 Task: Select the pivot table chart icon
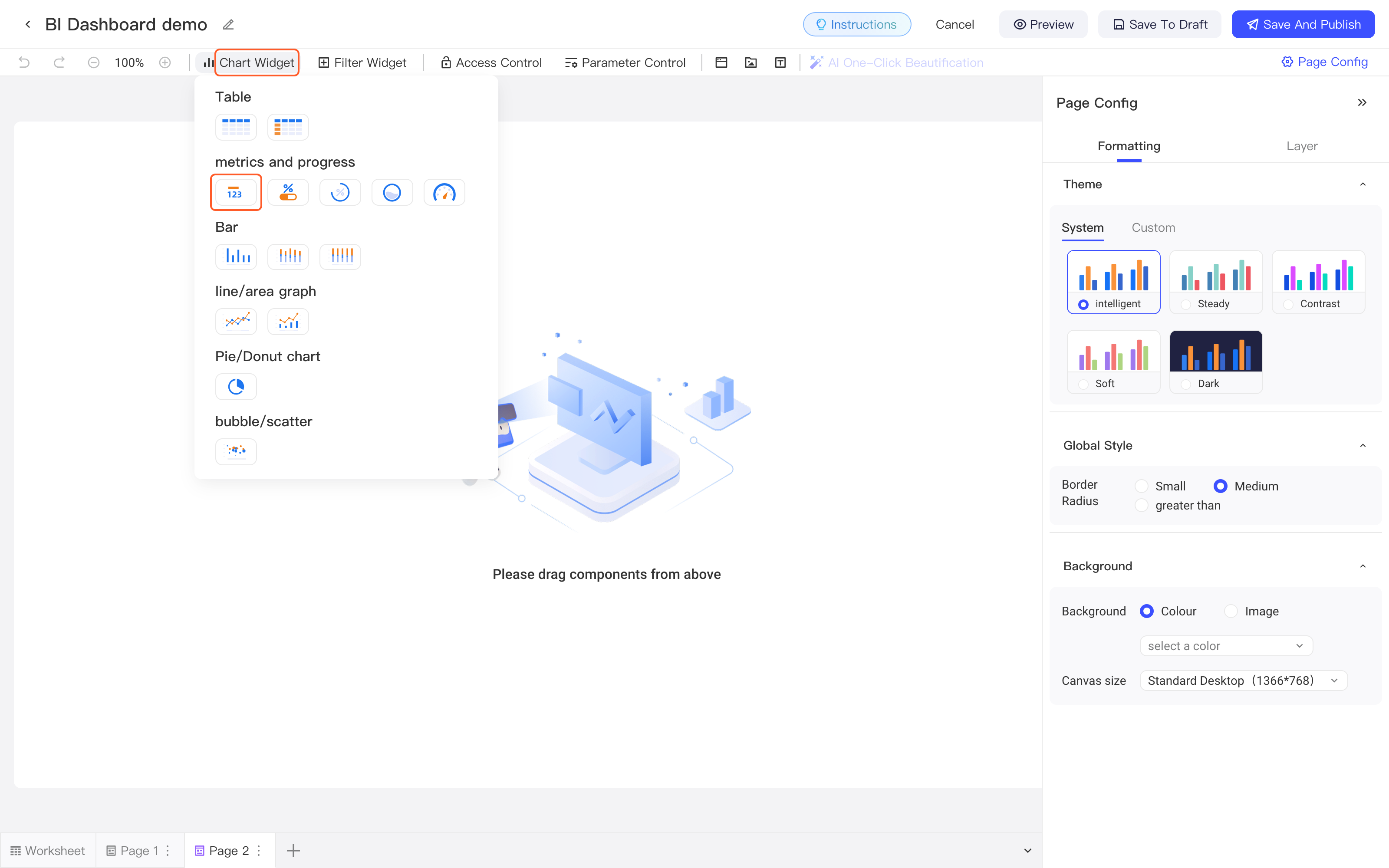click(288, 127)
